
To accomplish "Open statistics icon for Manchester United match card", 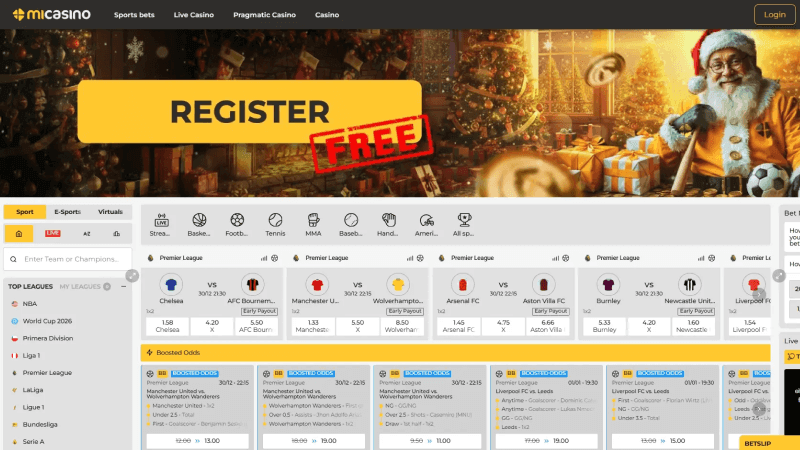I will (x=410, y=258).
